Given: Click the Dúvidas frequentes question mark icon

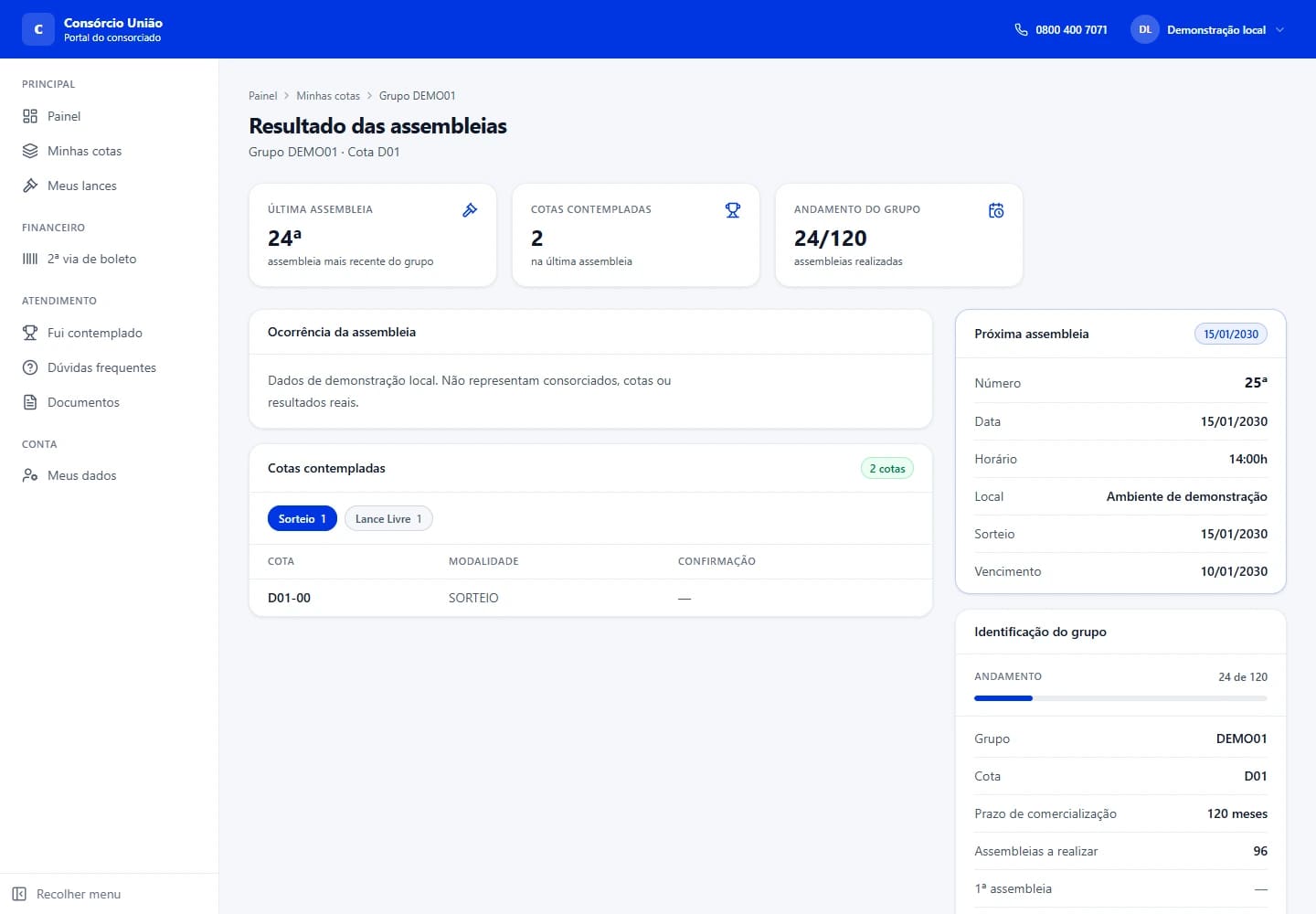Looking at the screenshot, I should [30, 367].
